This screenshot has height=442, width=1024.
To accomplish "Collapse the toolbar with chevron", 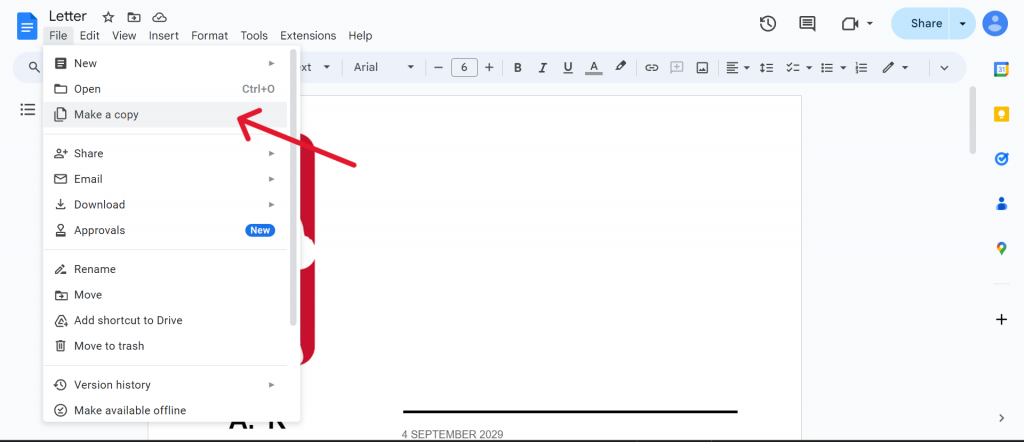I will pyautogui.click(x=944, y=67).
